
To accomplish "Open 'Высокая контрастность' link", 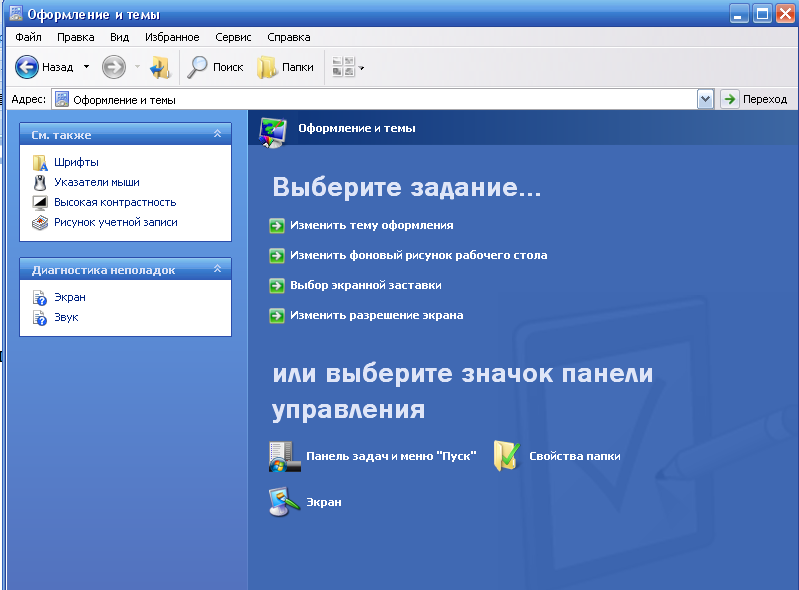I will (115, 203).
